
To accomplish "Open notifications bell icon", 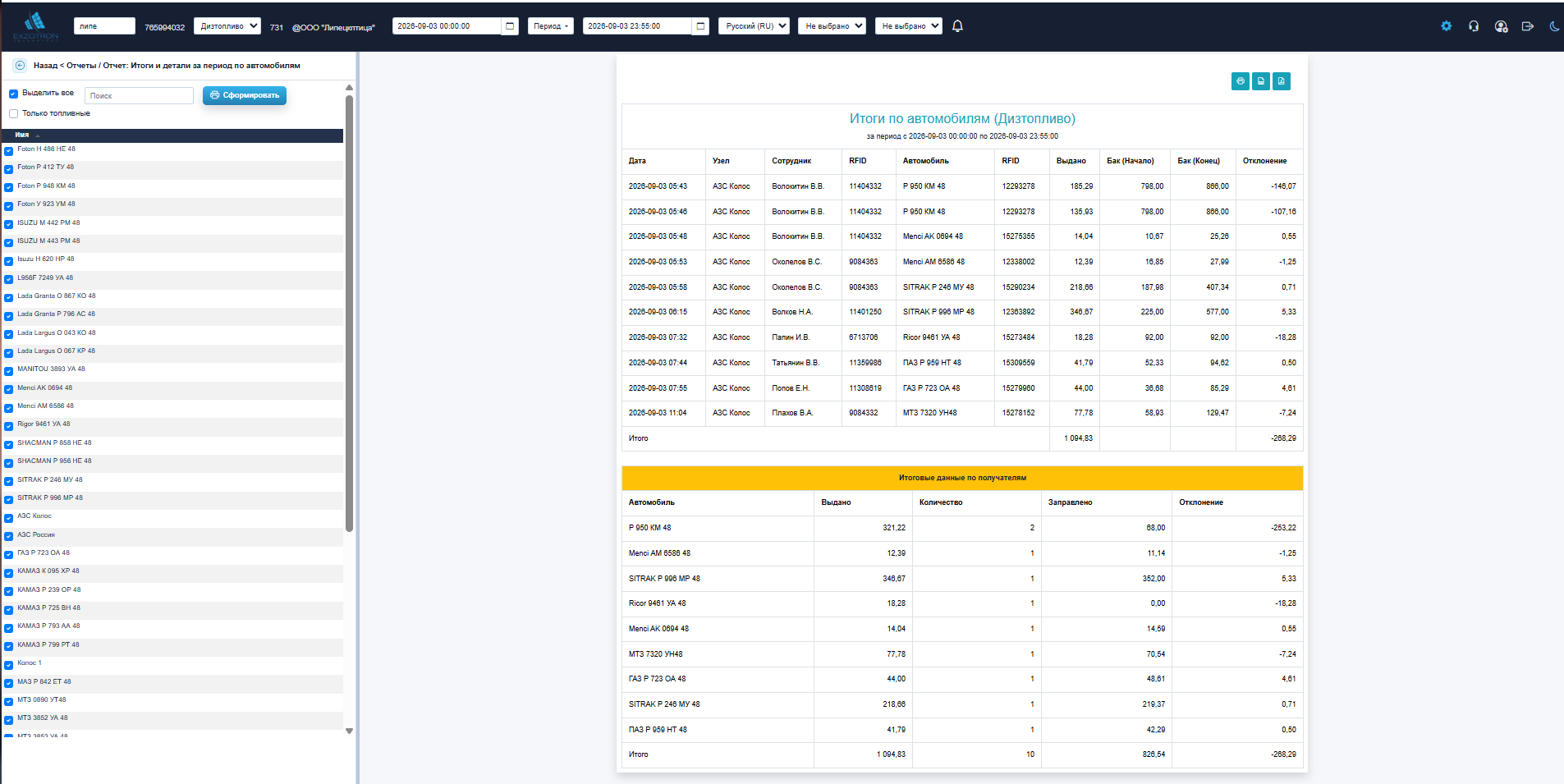I will 957,26.
